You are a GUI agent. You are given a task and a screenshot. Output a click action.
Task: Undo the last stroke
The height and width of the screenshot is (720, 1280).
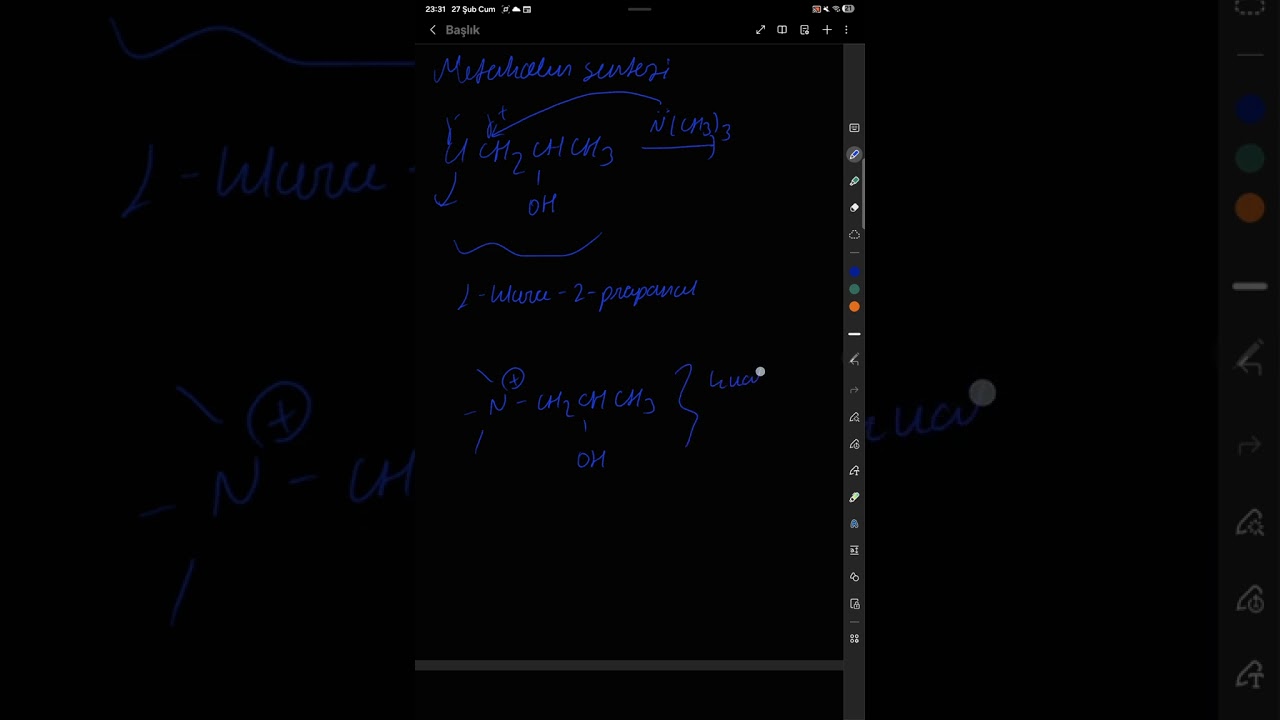(x=854, y=359)
